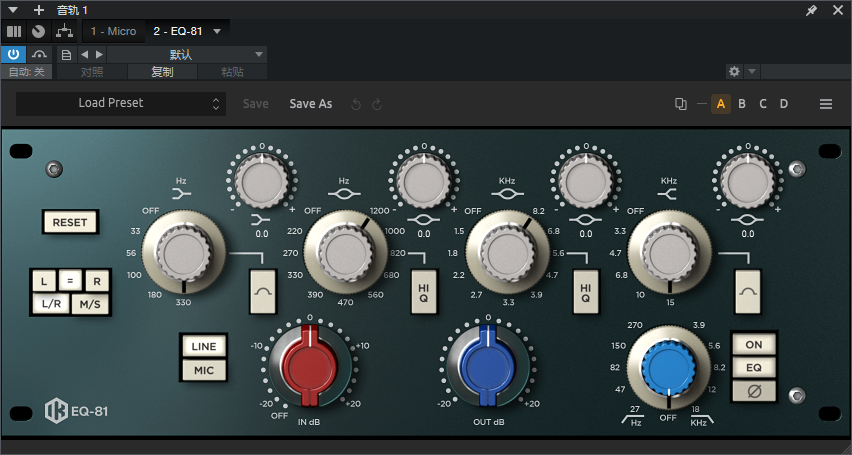Image resolution: width=852 pixels, height=455 pixels.
Task: Select snapshot D
Action: pyautogui.click(x=784, y=104)
